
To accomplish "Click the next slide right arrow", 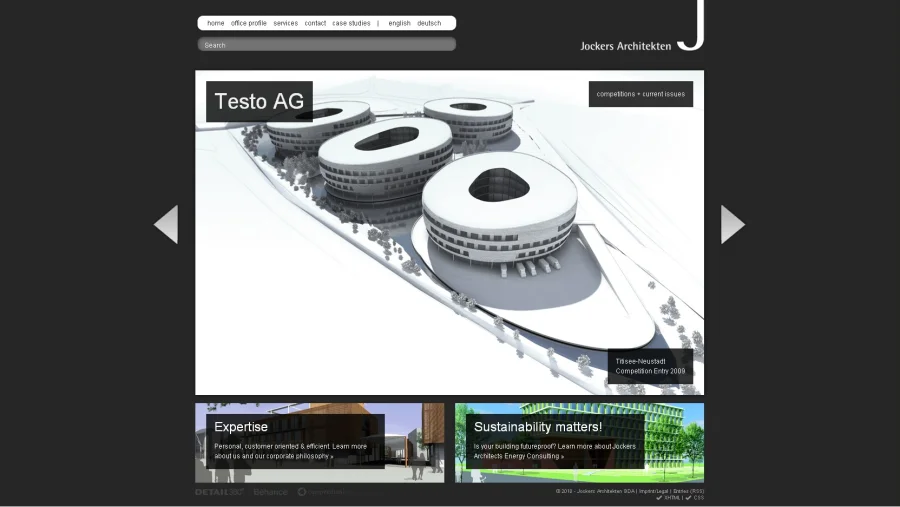I will point(732,224).
